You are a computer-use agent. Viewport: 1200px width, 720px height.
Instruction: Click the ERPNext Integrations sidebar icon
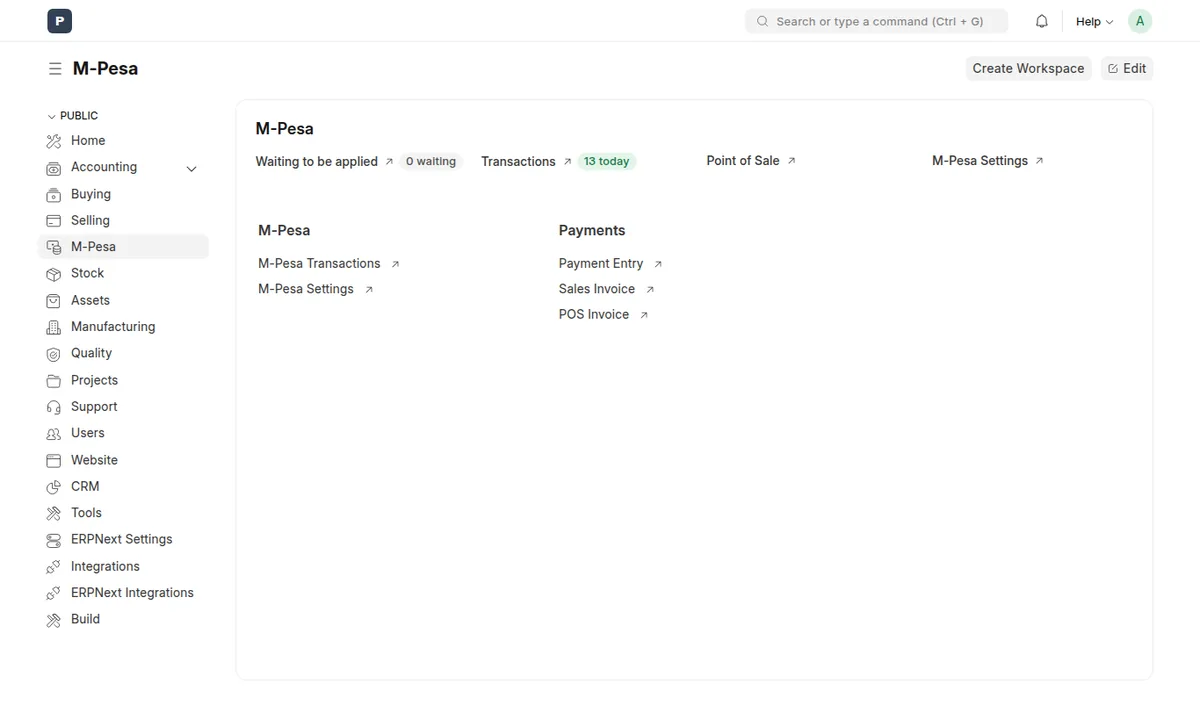[x=54, y=593]
